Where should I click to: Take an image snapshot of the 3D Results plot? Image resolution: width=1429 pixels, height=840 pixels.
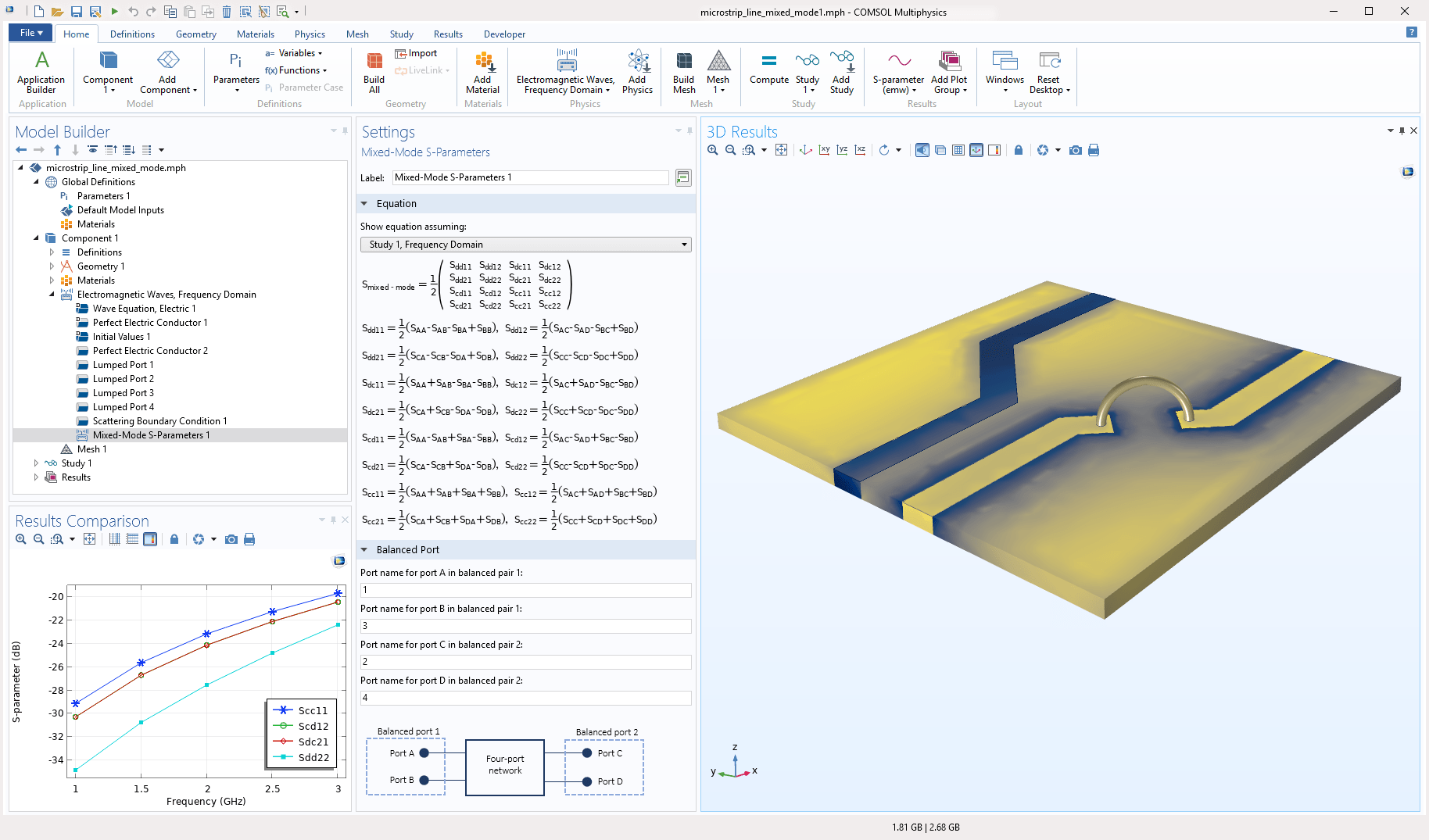pos(1076,150)
